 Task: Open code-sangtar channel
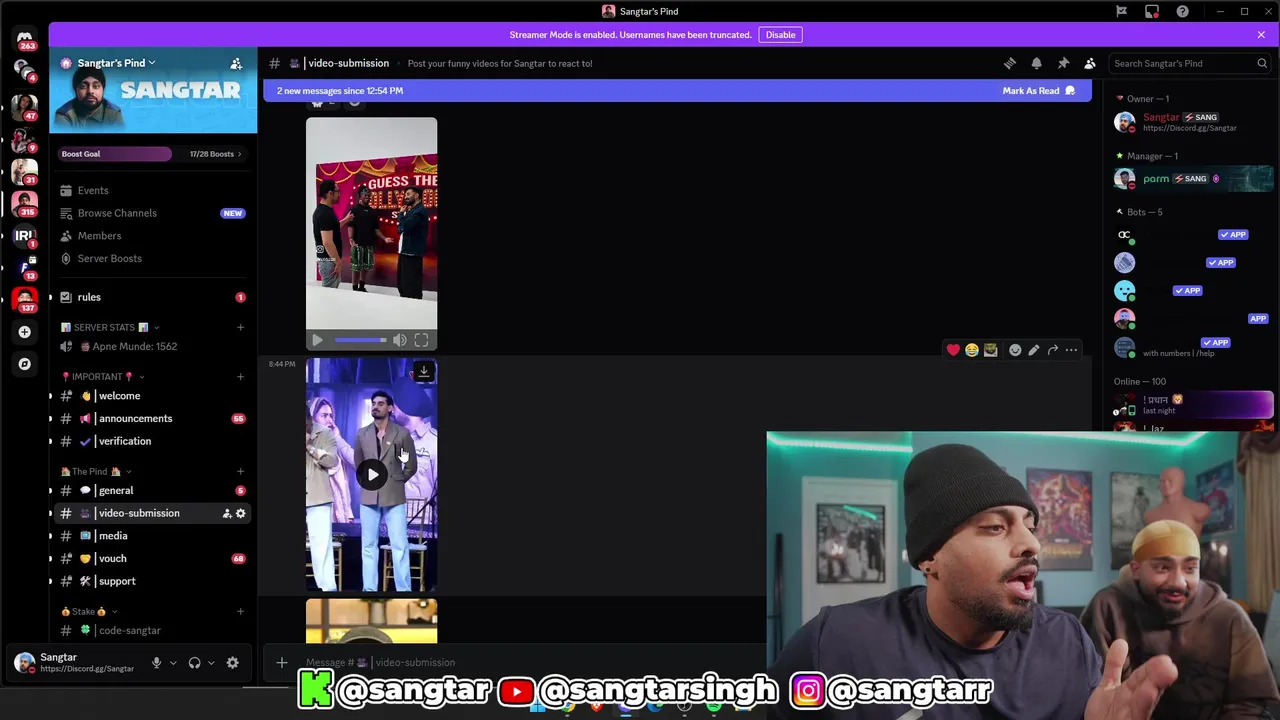[152, 630]
